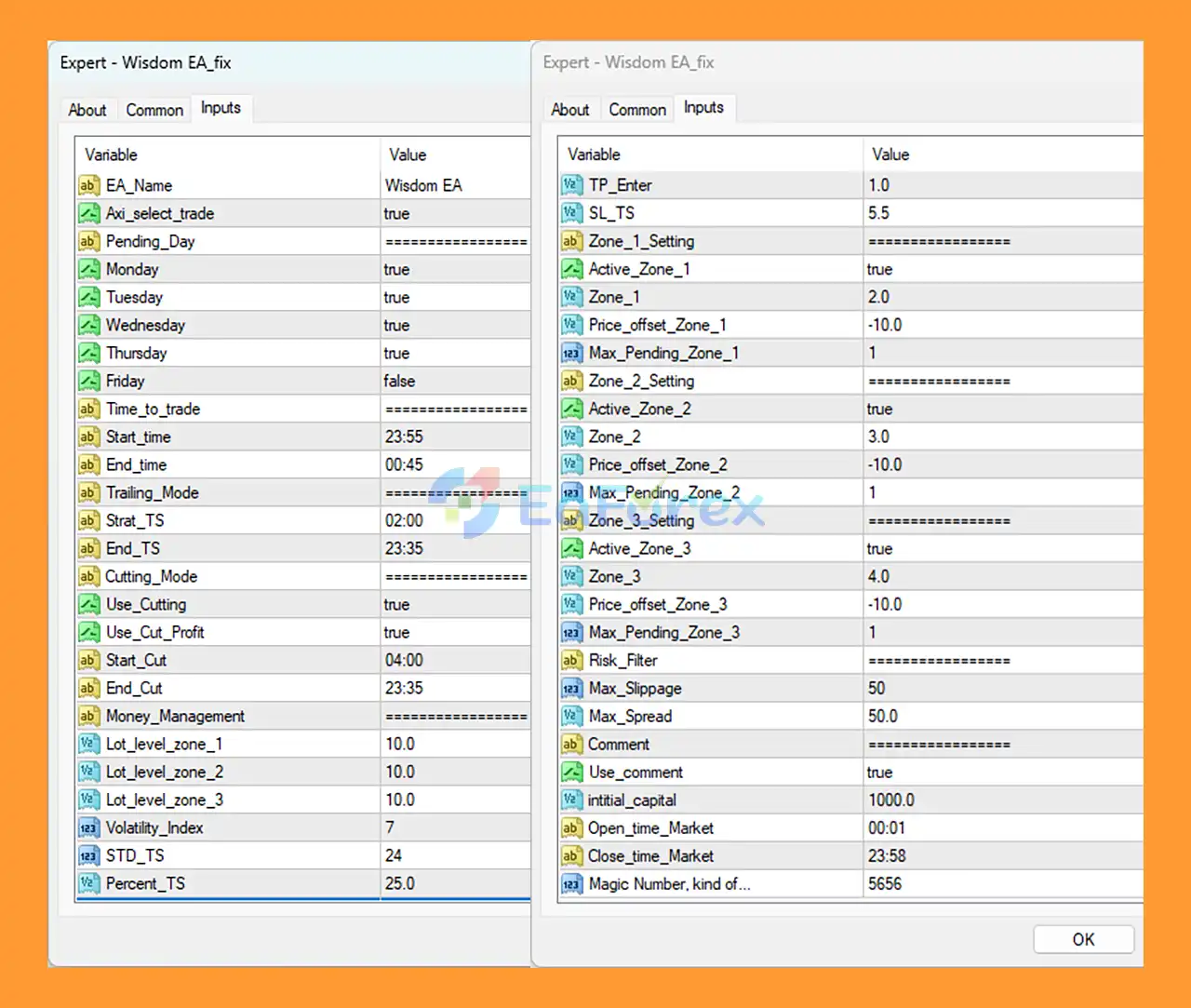Click the string icon beside Money_Management

click(x=88, y=716)
